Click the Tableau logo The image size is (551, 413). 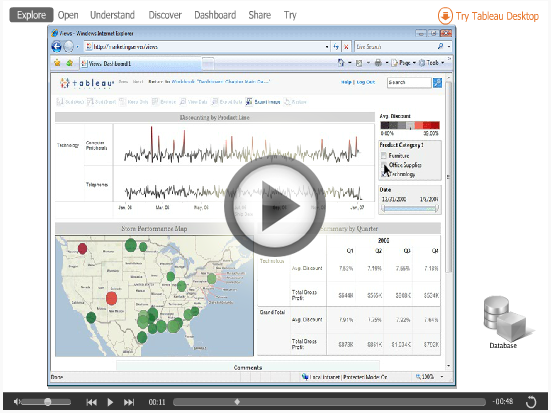pos(87,83)
